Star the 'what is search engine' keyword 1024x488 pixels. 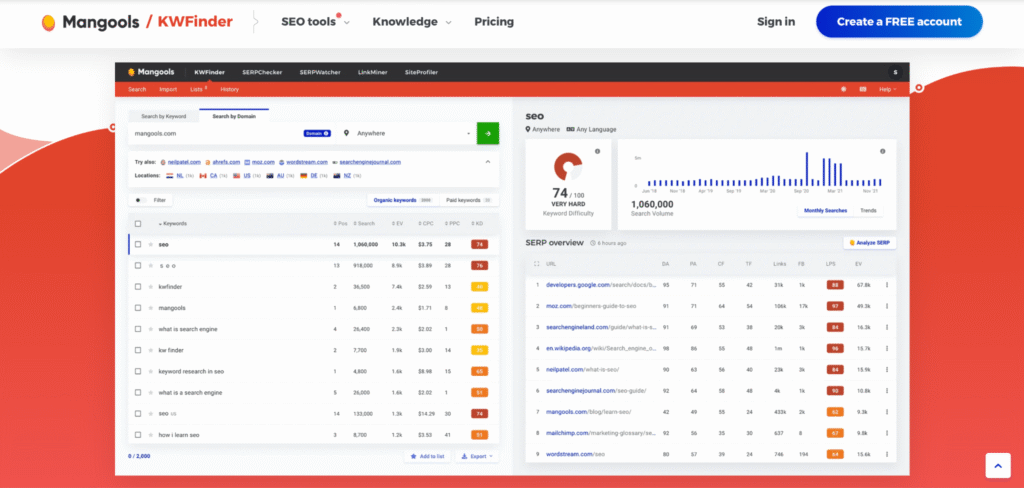(x=151, y=329)
